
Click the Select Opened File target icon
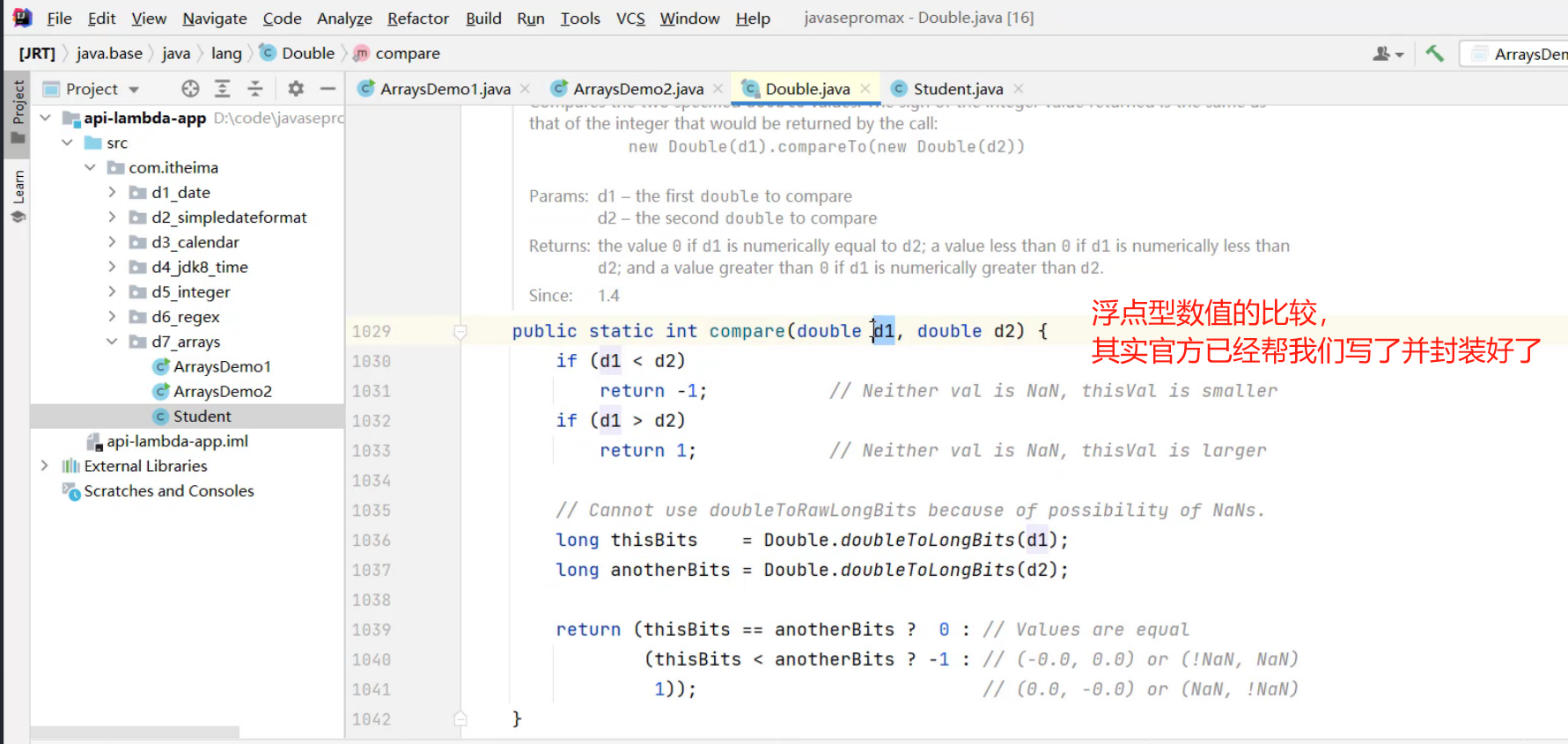coord(190,89)
